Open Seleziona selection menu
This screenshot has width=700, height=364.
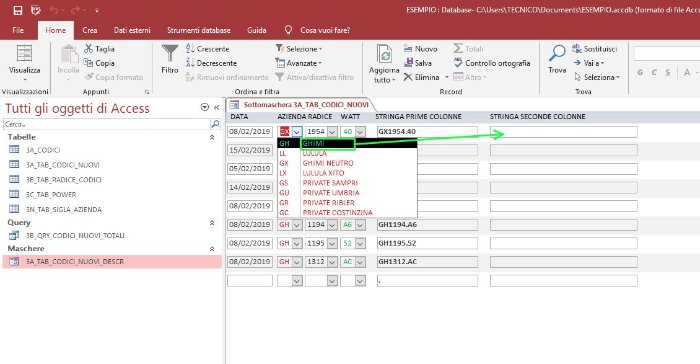597,77
